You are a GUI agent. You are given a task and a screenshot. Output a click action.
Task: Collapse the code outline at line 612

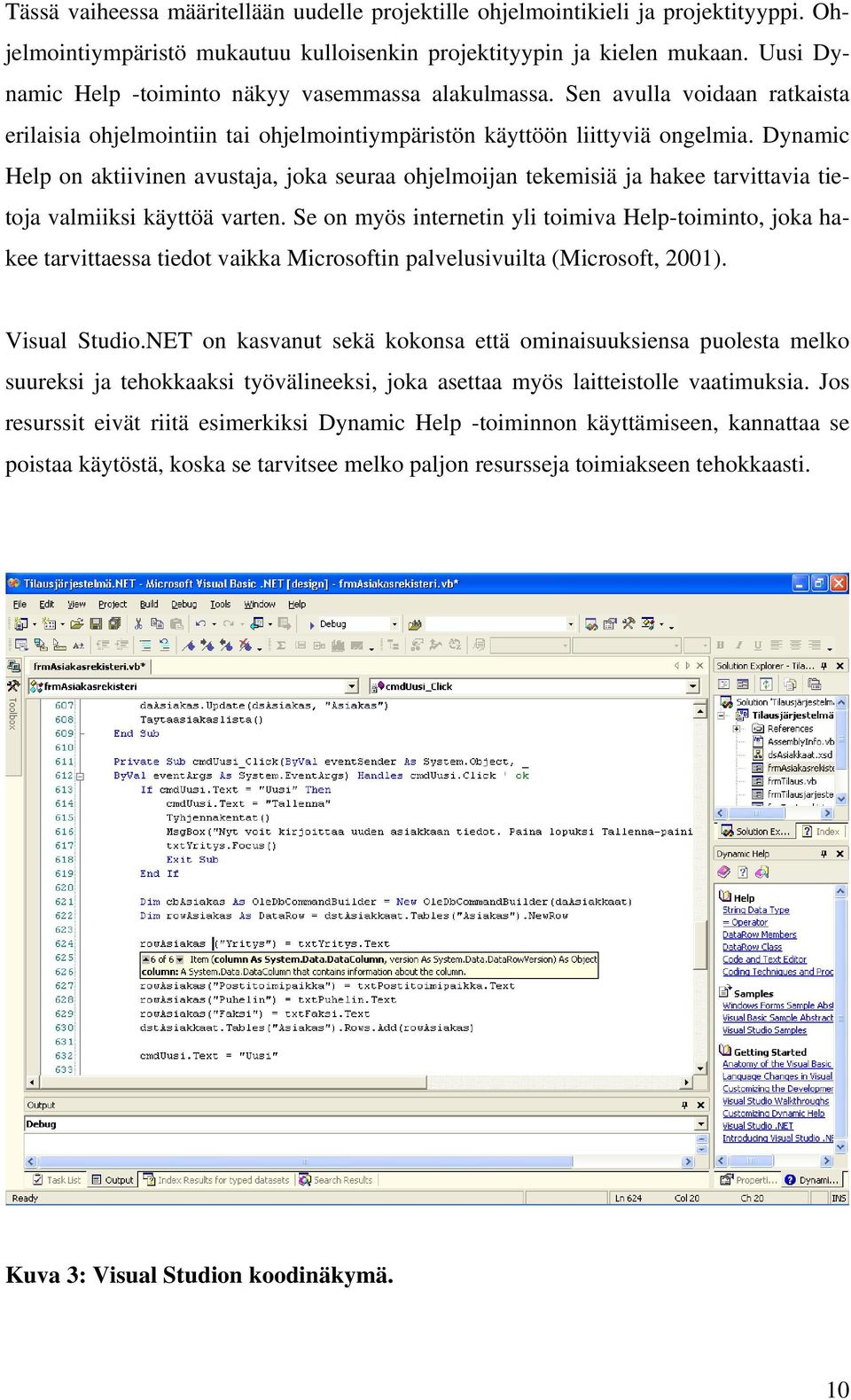coord(81,776)
